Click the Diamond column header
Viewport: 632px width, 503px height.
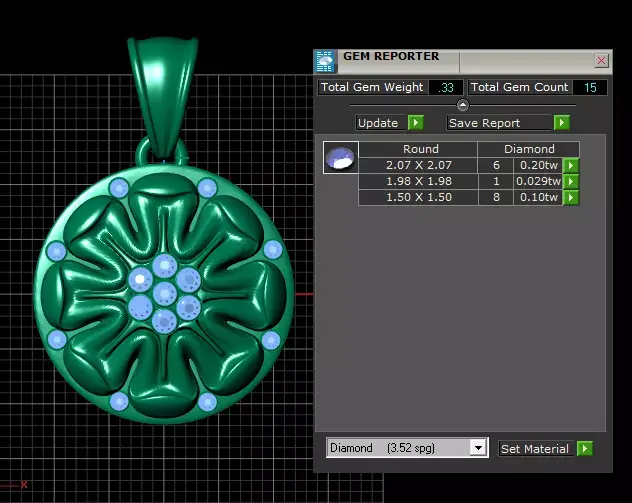point(529,149)
